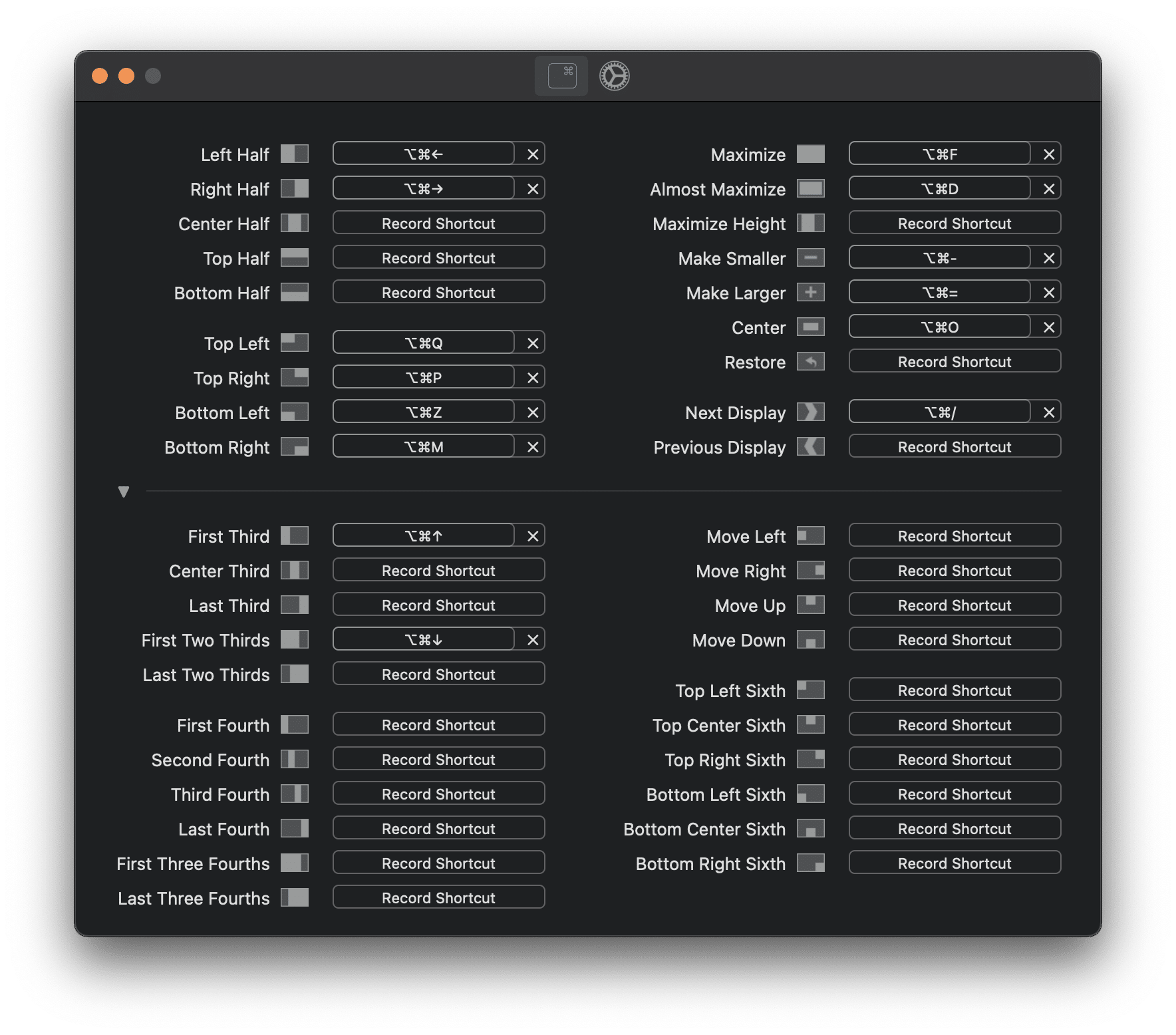Screen dimensions: 1176x1035
Task: Click the Make Smaller minus icon
Action: (x=811, y=257)
